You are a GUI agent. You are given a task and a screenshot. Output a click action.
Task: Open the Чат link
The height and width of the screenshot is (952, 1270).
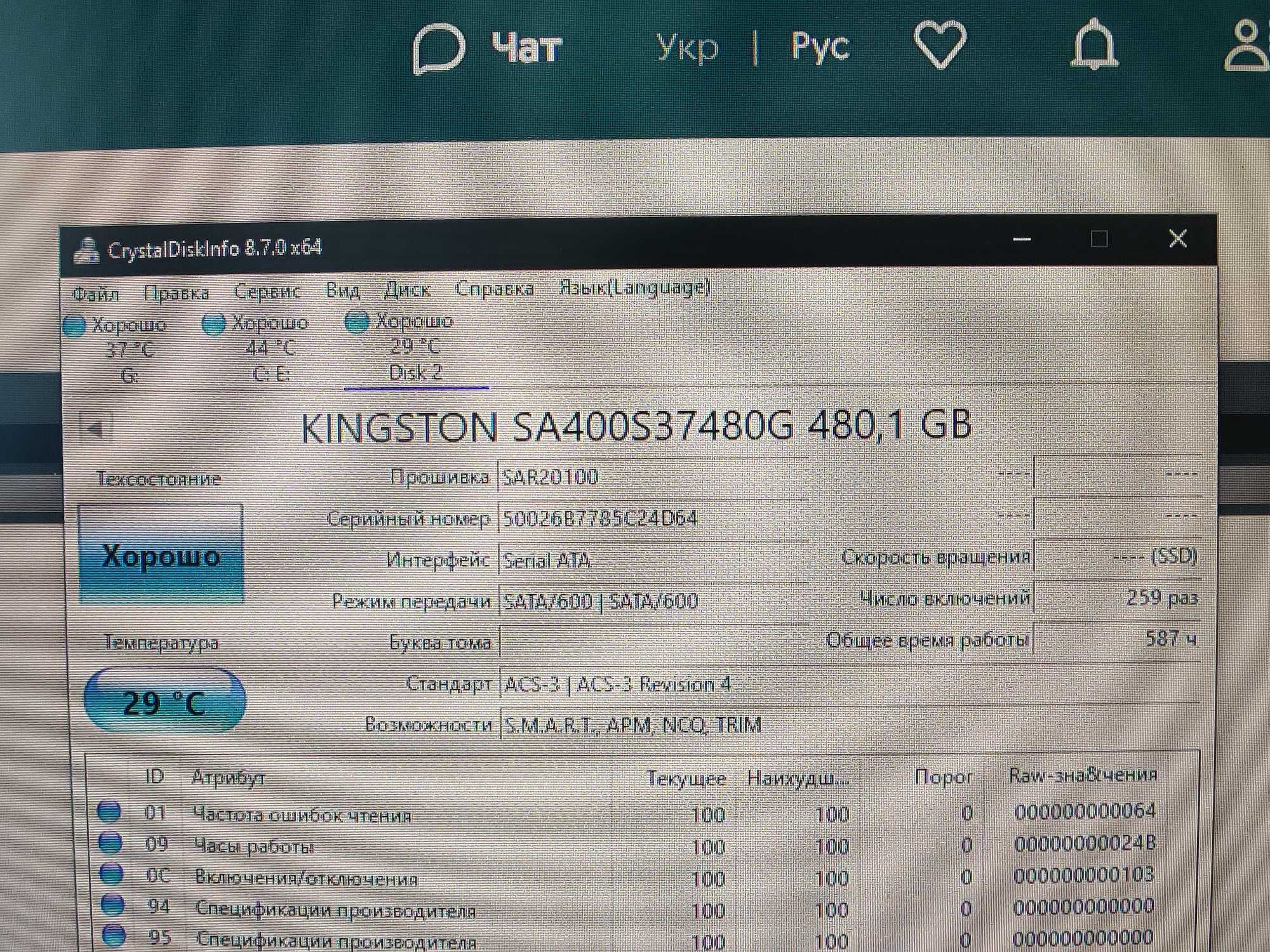pos(527,48)
